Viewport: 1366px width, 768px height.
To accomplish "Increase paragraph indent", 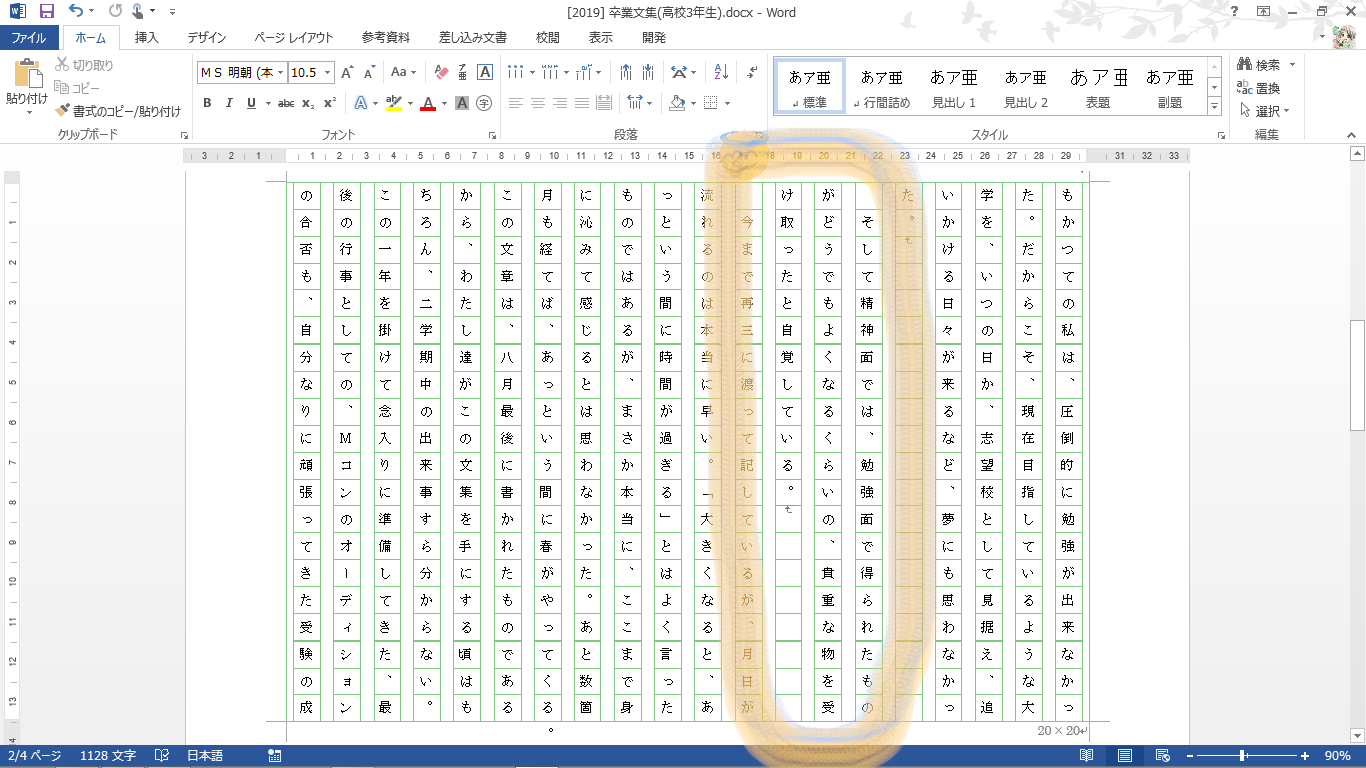I will pyautogui.click(x=649, y=72).
